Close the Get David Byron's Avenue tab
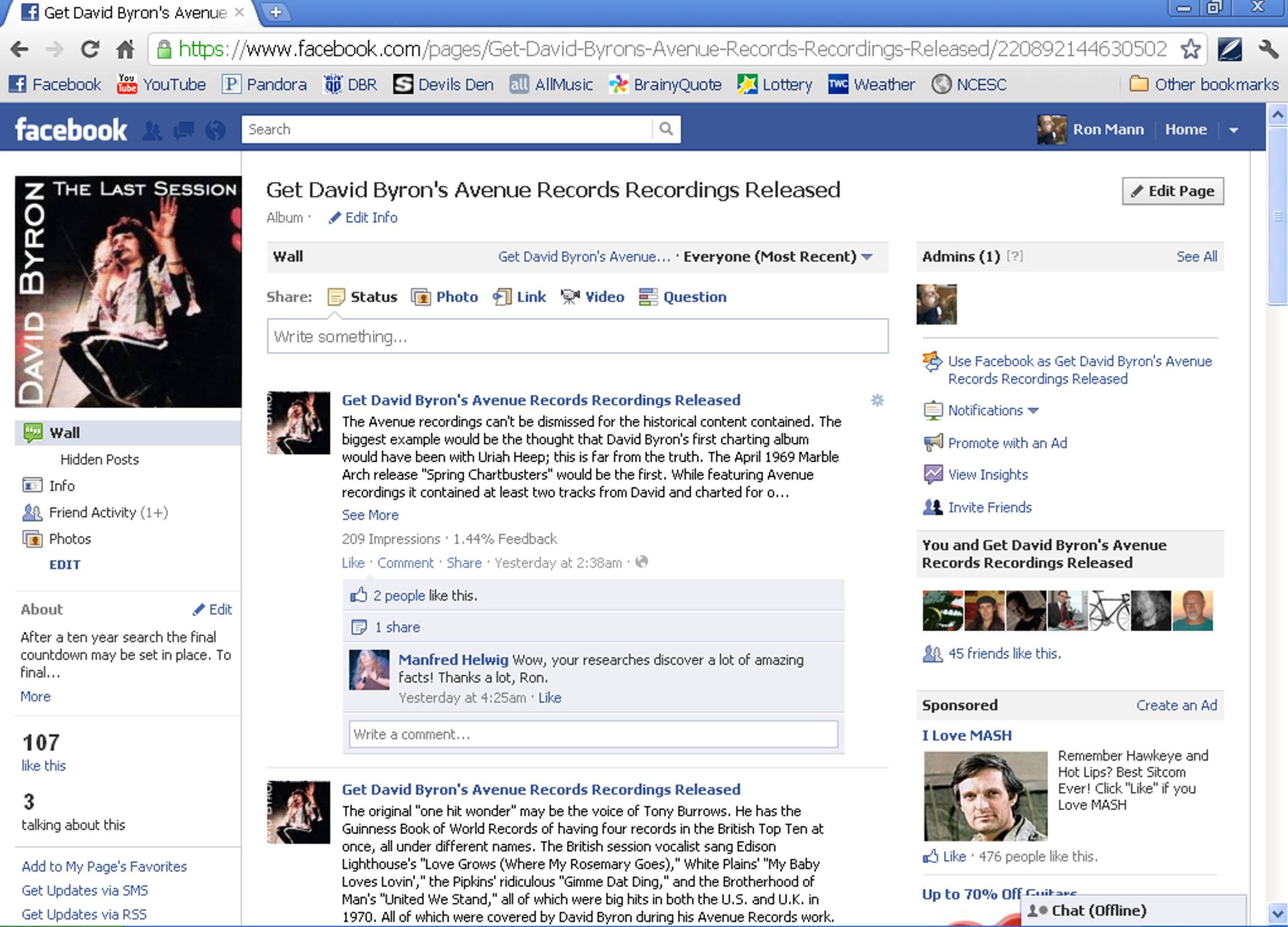 click(x=239, y=12)
